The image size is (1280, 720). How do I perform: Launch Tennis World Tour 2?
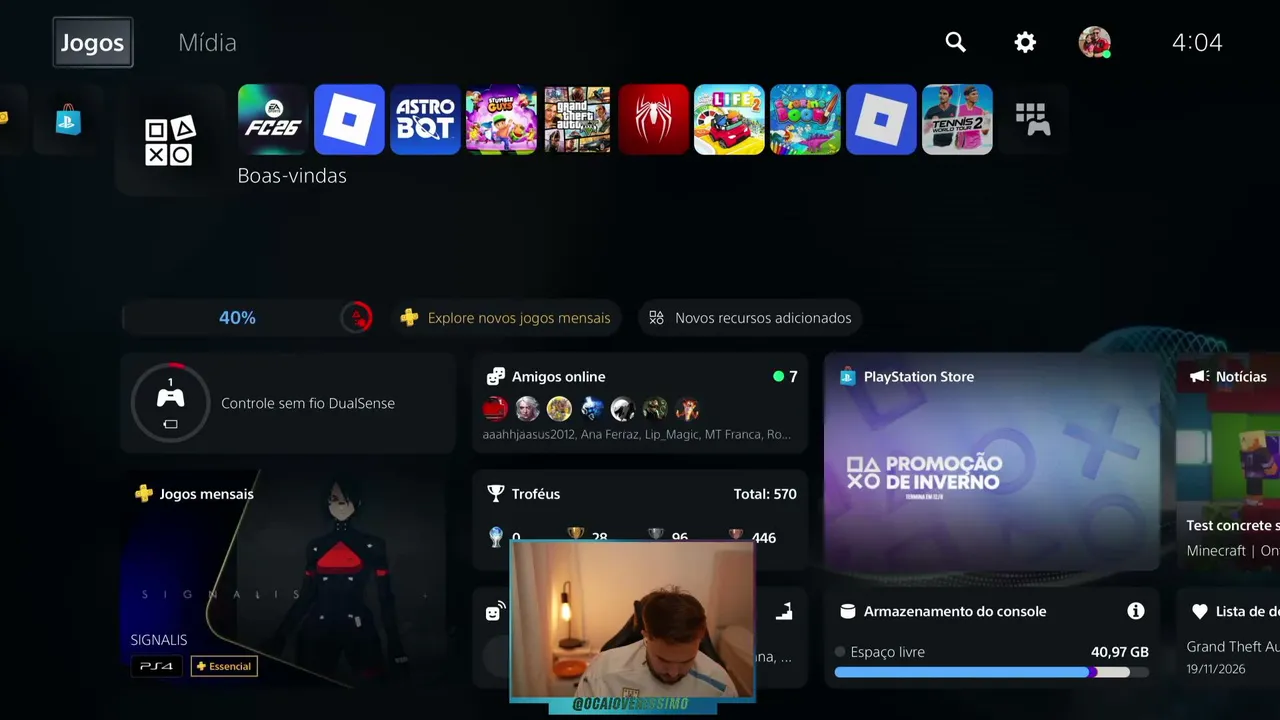pyautogui.click(x=957, y=119)
